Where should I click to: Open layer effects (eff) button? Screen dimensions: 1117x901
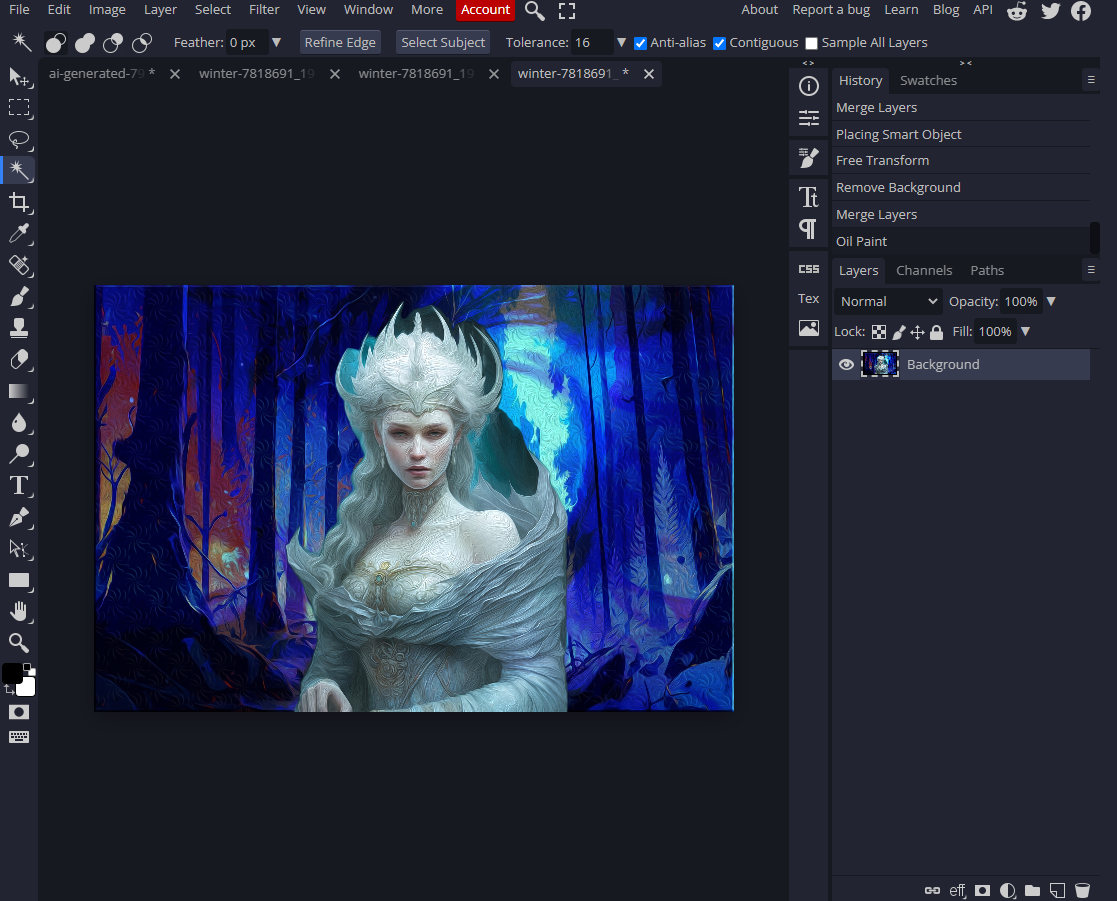click(x=957, y=890)
